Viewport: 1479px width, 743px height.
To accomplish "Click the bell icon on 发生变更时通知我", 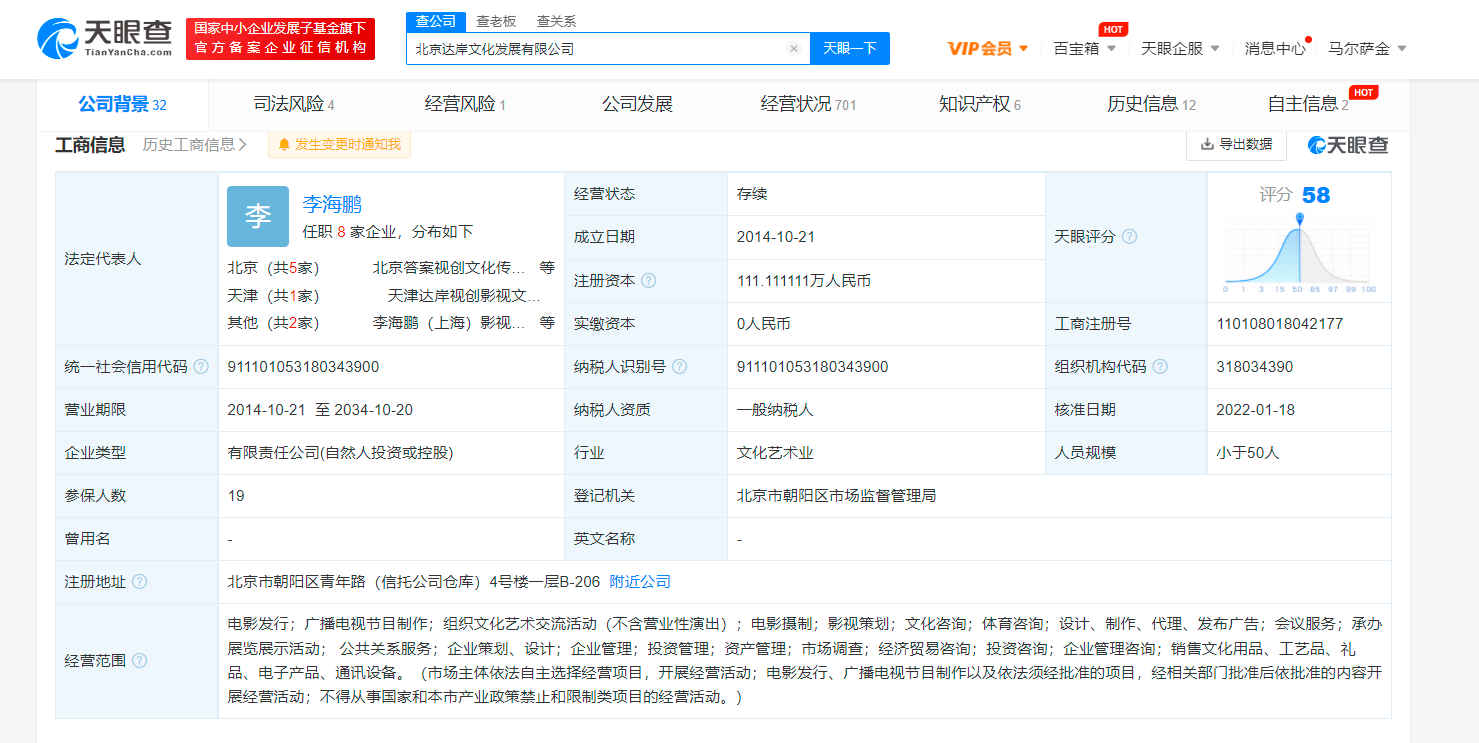I will coord(285,145).
